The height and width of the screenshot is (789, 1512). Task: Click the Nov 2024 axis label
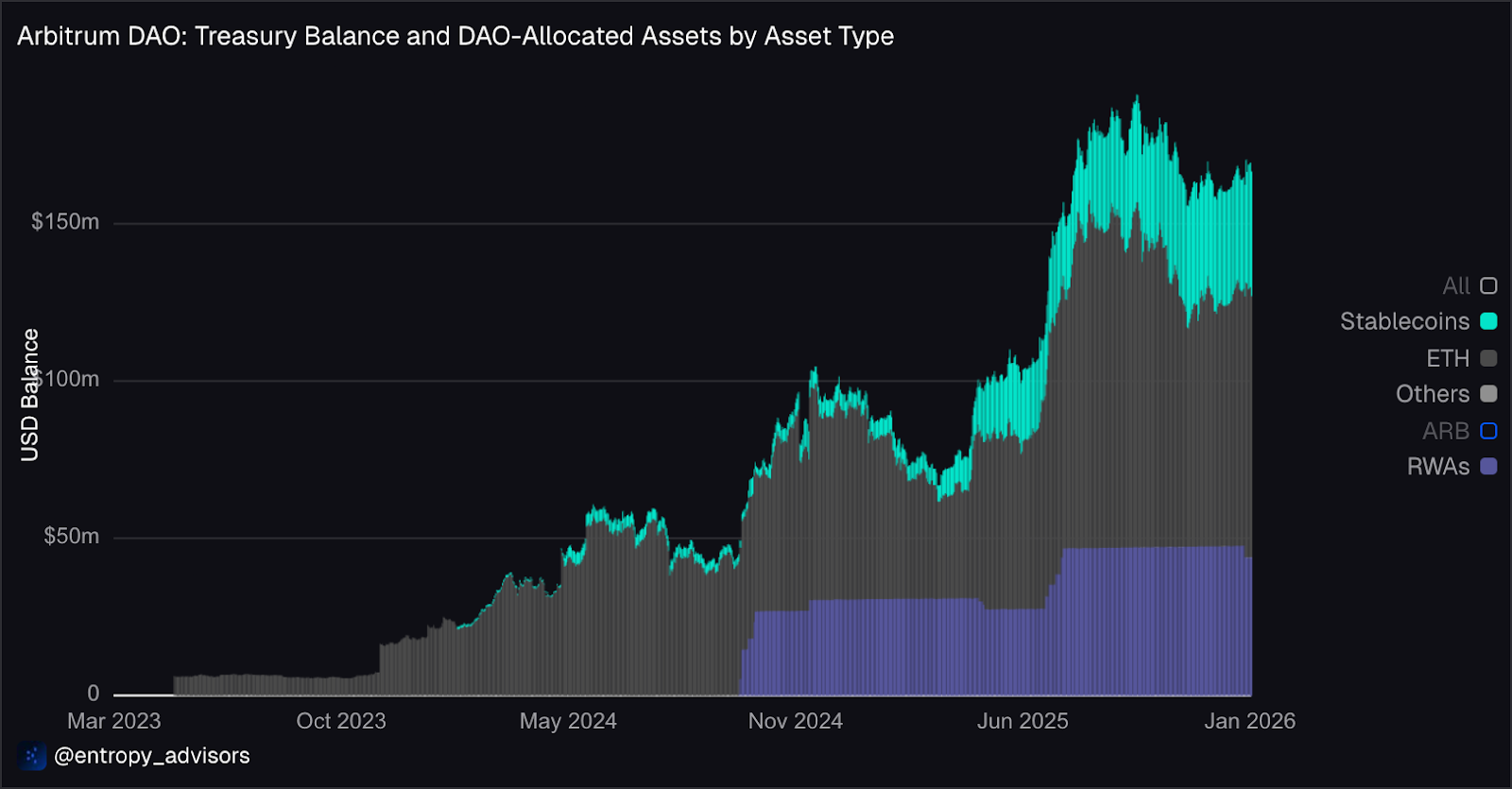[x=795, y=721]
